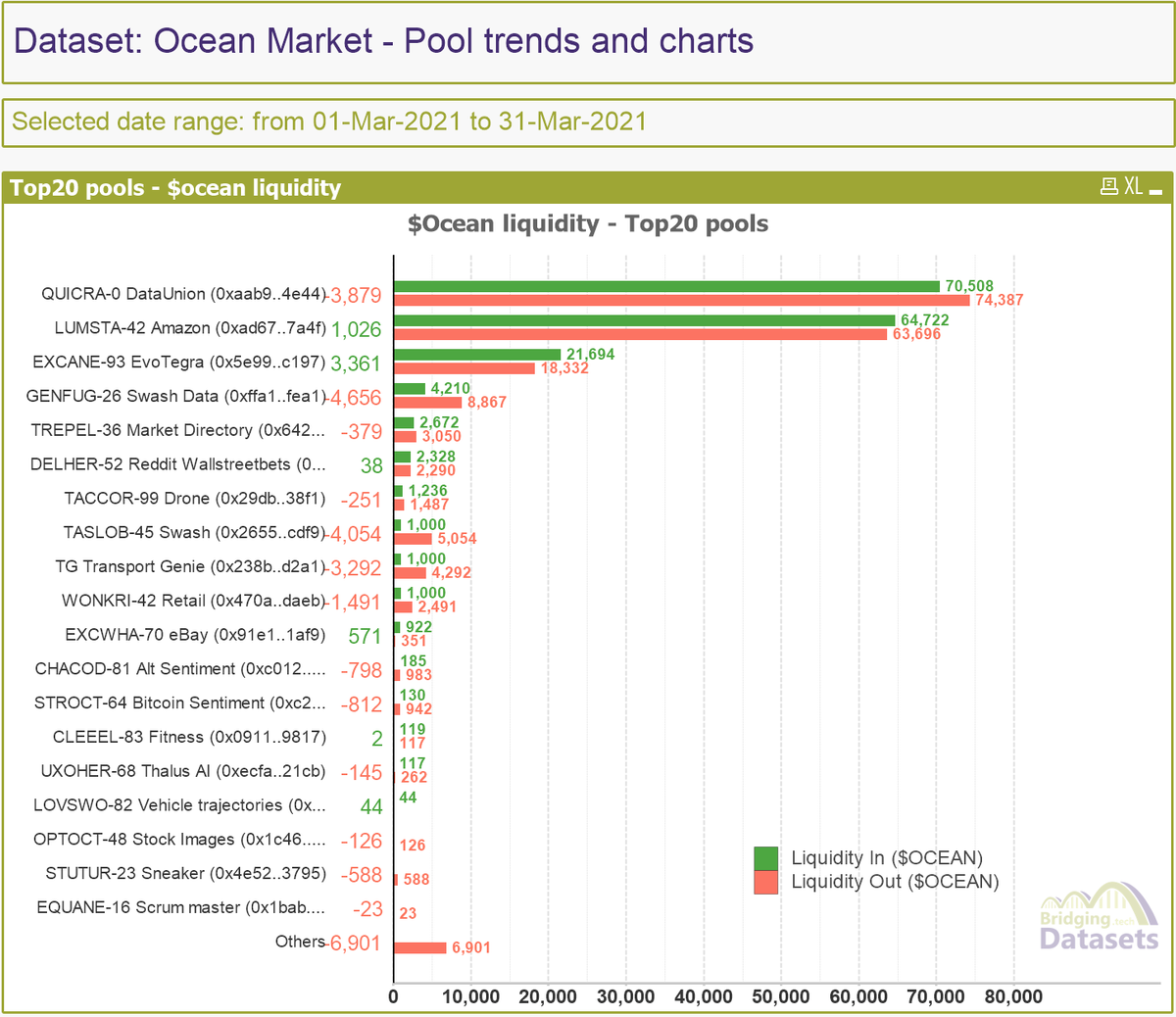Click the 'EXCANE-93 EvoTegra' pool label
Image resolution: width=1176 pixels, height=1017 pixels.
[x=179, y=362]
